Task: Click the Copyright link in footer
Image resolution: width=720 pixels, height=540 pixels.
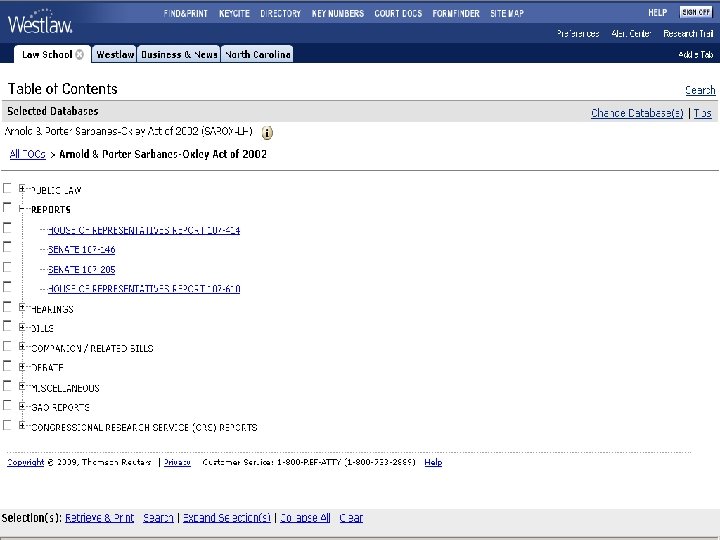Action: [26, 462]
